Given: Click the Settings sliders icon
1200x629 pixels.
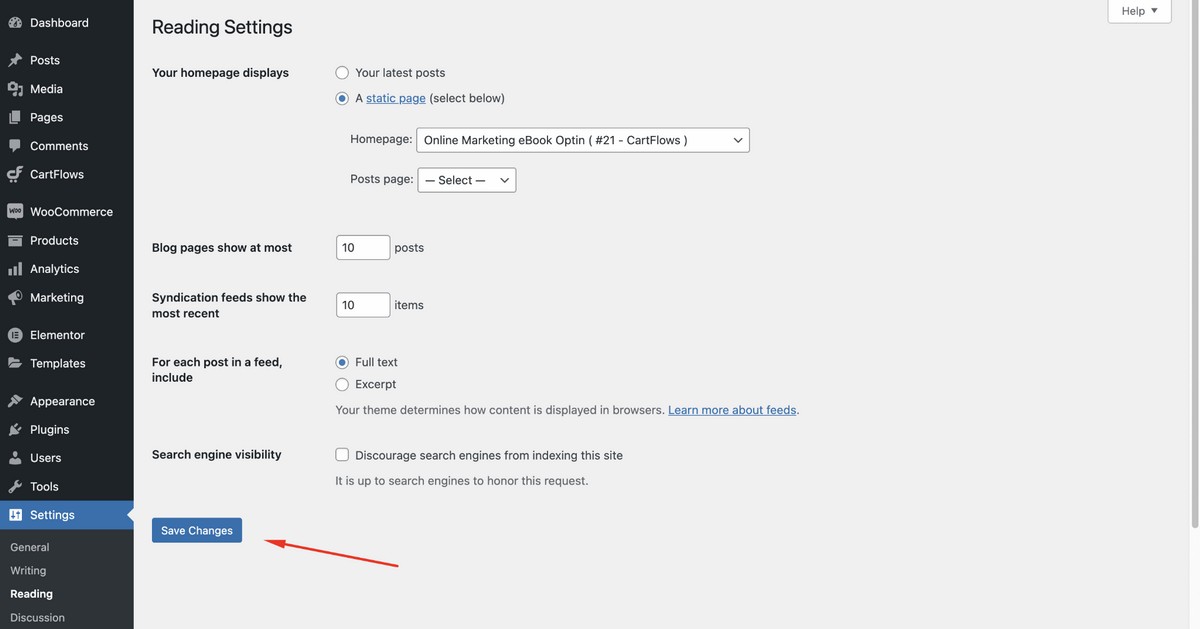Looking at the screenshot, I should point(15,515).
